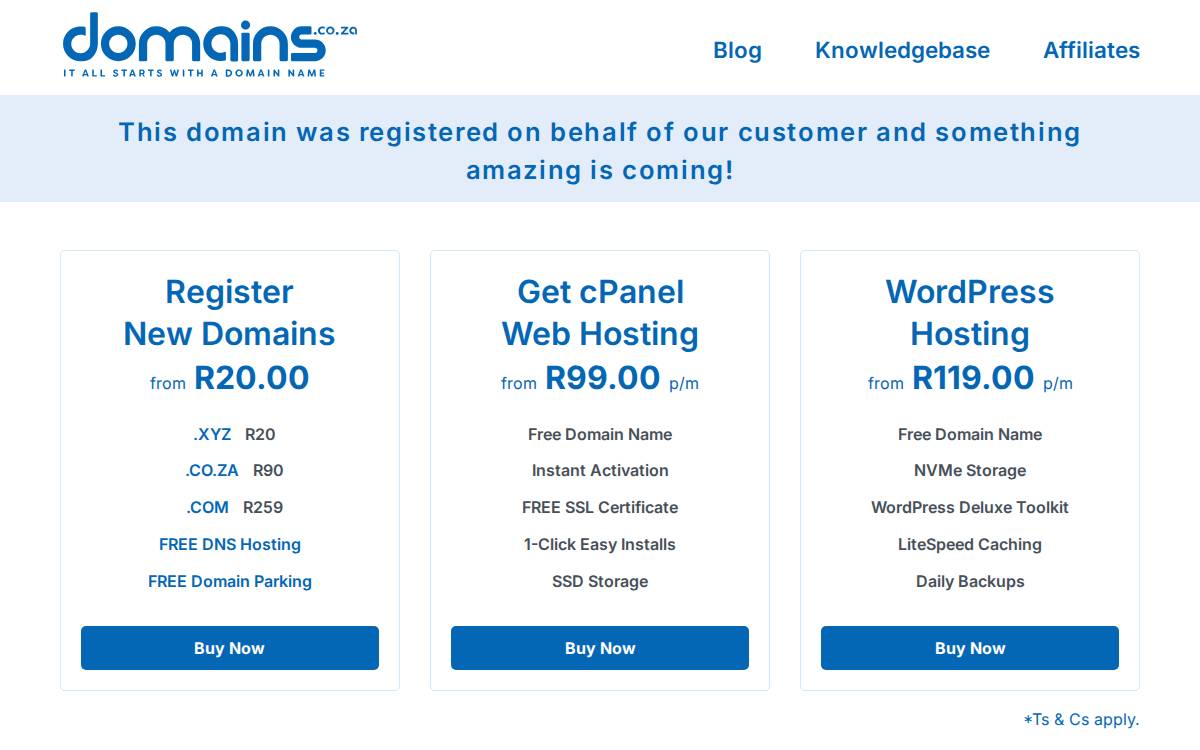This screenshot has height=750, width=1200.
Task: Select the .COM domain link
Action: tap(207, 507)
